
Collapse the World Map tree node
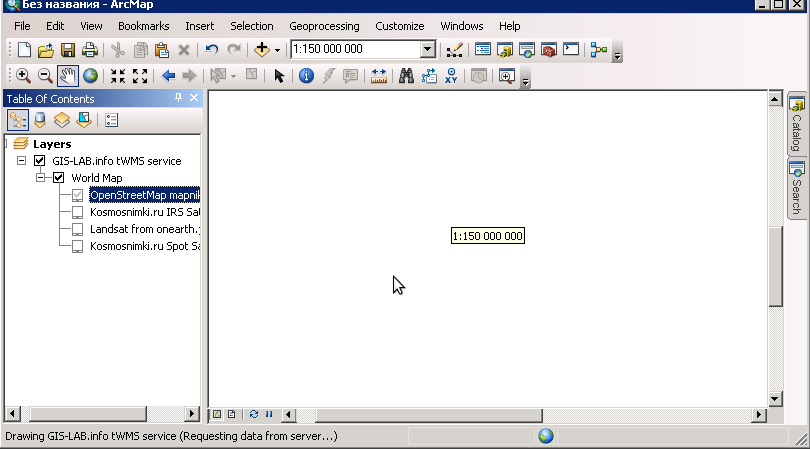[x=40, y=178]
